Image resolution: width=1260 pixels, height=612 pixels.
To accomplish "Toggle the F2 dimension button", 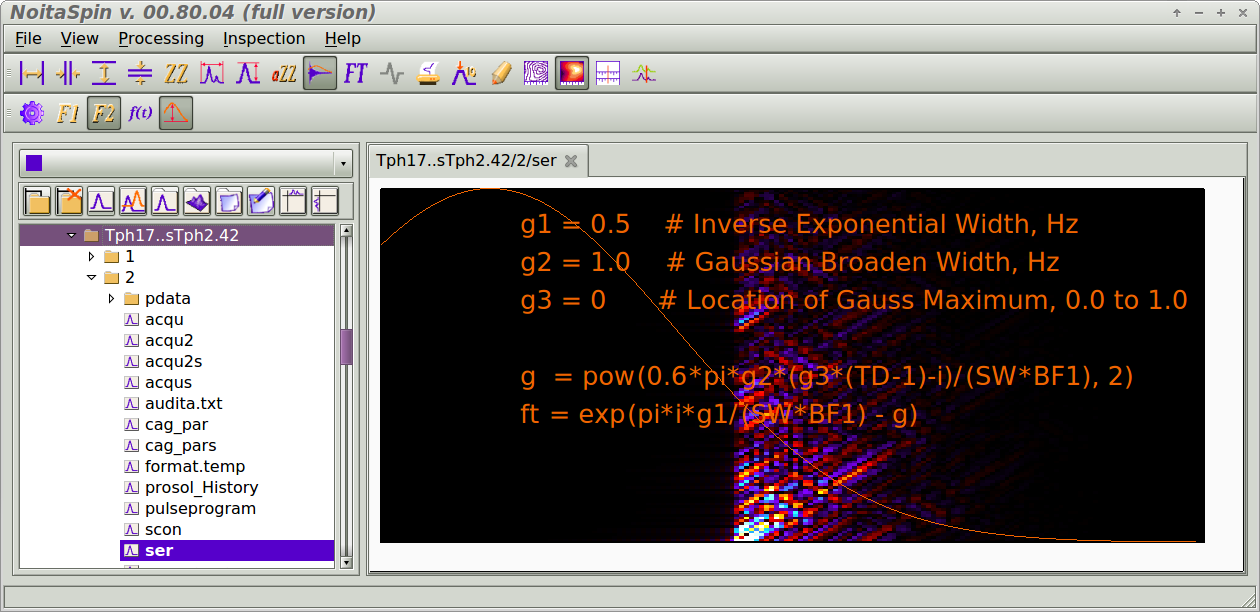I will 104,113.
